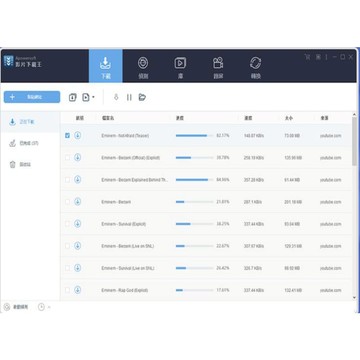Select the Downloading item in left sidebar
This screenshot has width=360, height=360.
[x=30, y=122]
